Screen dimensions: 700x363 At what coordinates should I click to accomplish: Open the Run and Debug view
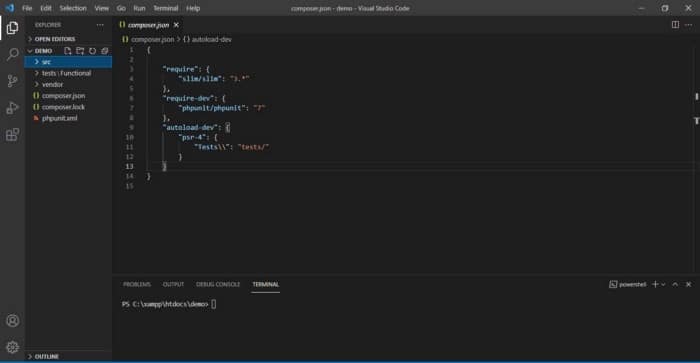pos(12,108)
